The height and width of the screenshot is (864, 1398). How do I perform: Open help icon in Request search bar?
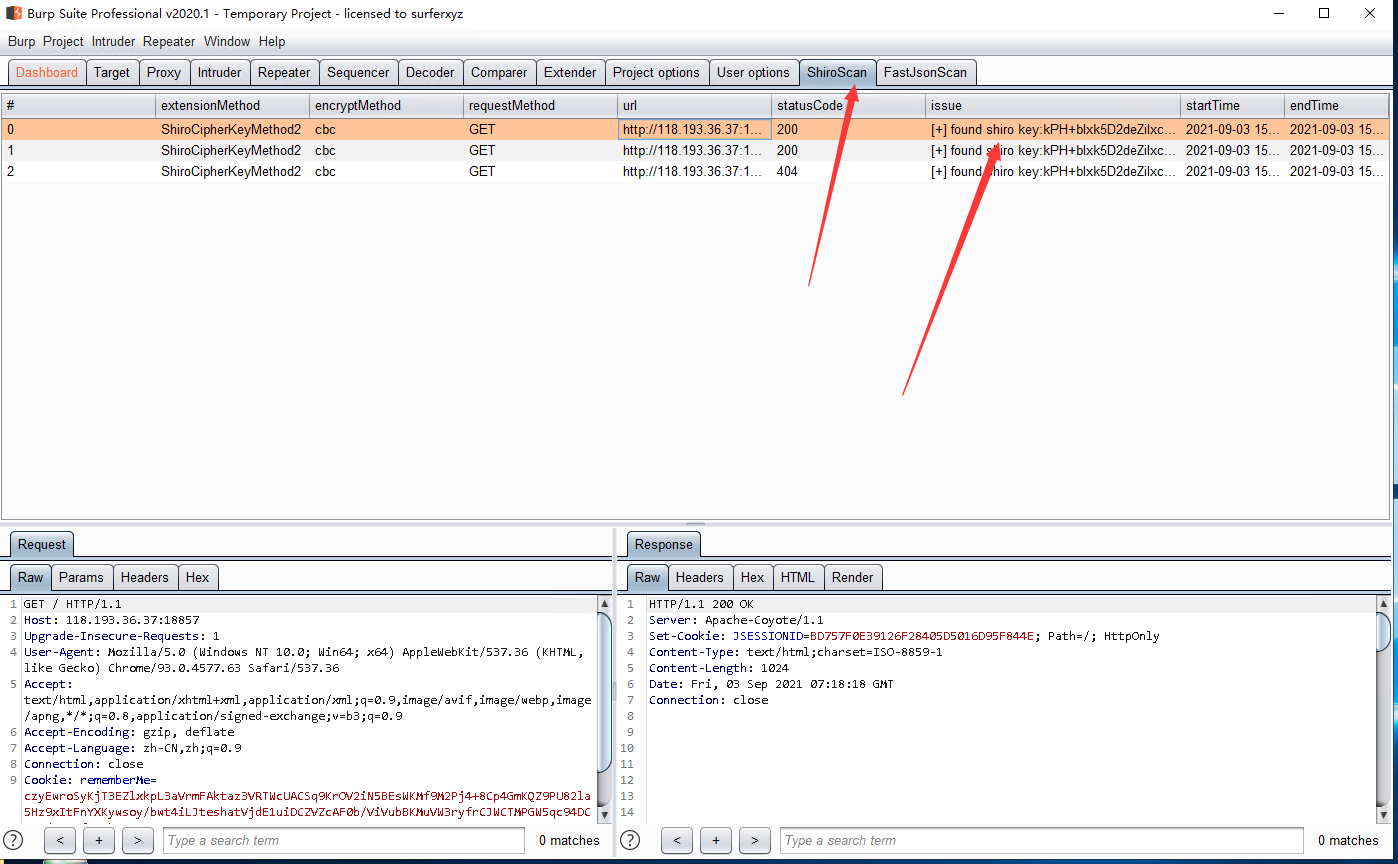point(13,840)
